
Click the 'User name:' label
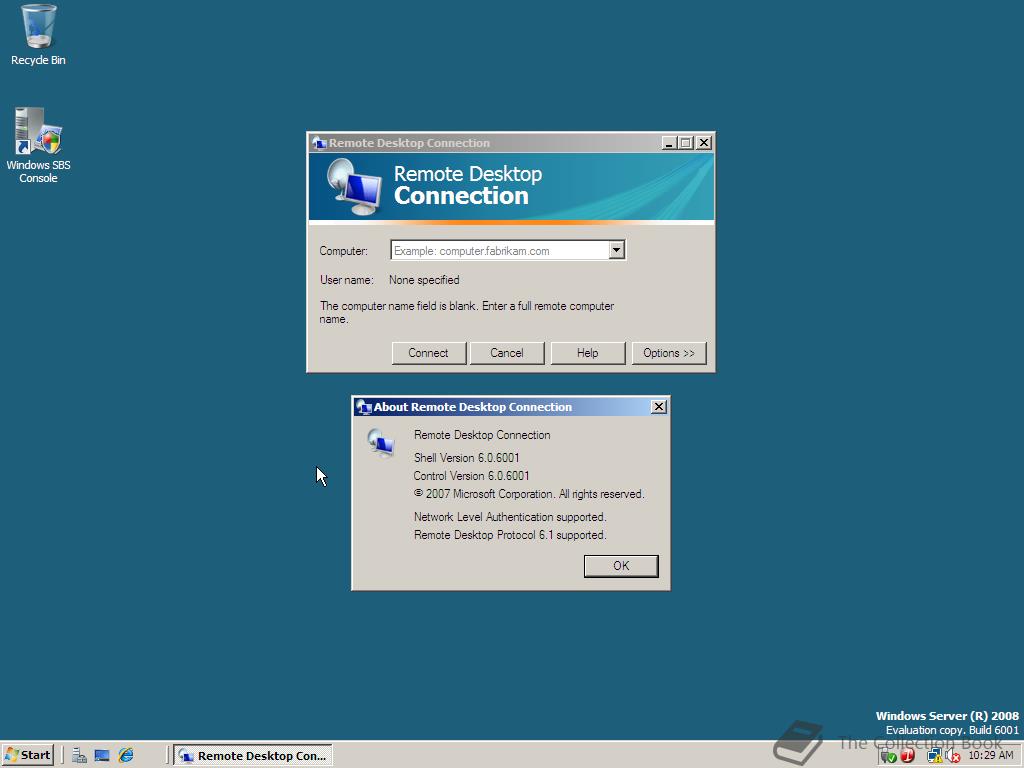click(347, 280)
